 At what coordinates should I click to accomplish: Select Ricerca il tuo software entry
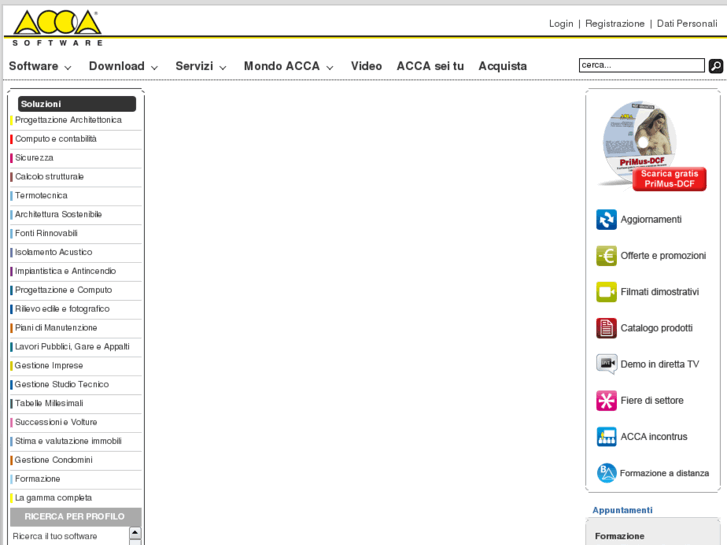click(x=55, y=536)
